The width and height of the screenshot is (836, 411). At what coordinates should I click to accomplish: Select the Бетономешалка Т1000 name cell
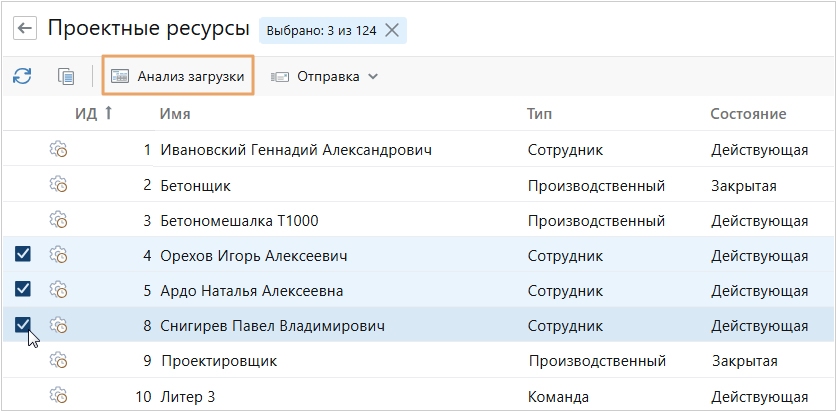point(239,220)
